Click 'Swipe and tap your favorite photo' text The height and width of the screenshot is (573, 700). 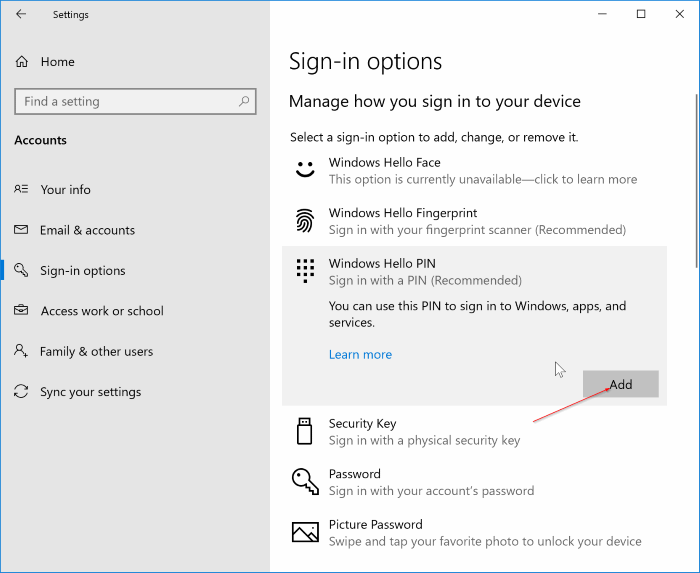(485, 541)
